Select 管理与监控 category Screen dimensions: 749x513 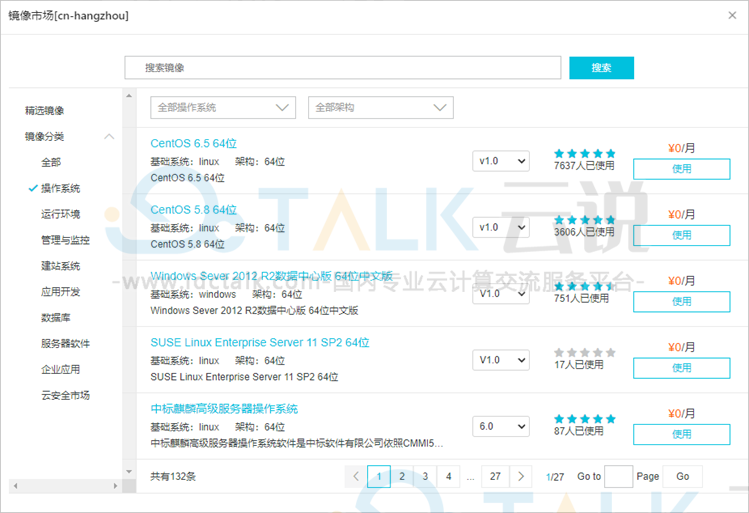65,240
